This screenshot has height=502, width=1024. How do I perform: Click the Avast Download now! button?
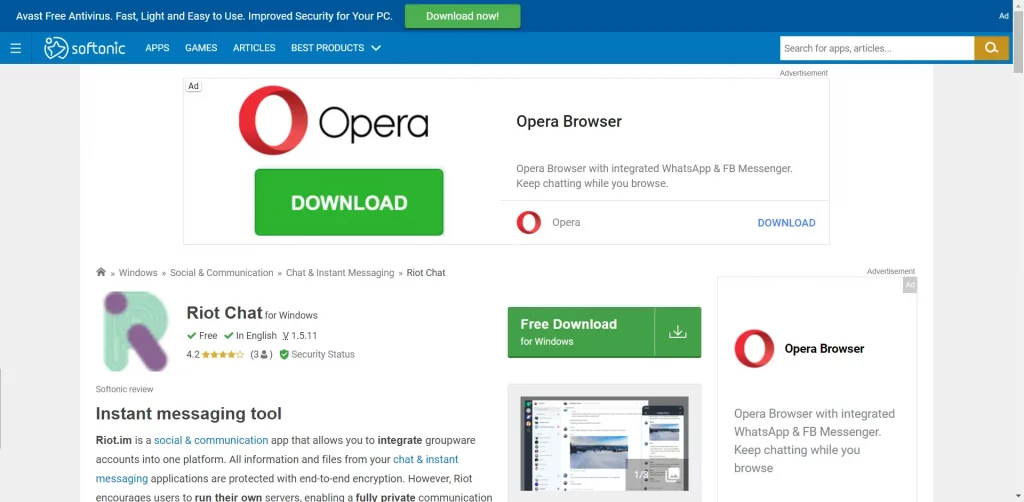(462, 16)
